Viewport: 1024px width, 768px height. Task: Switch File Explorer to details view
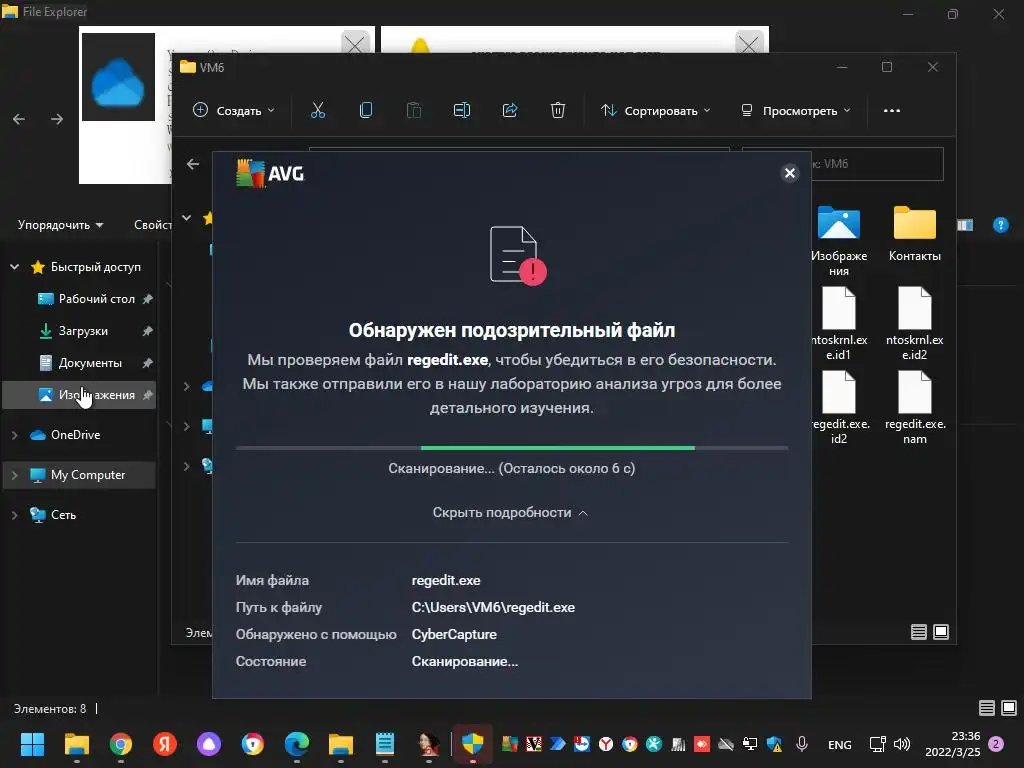point(986,708)
